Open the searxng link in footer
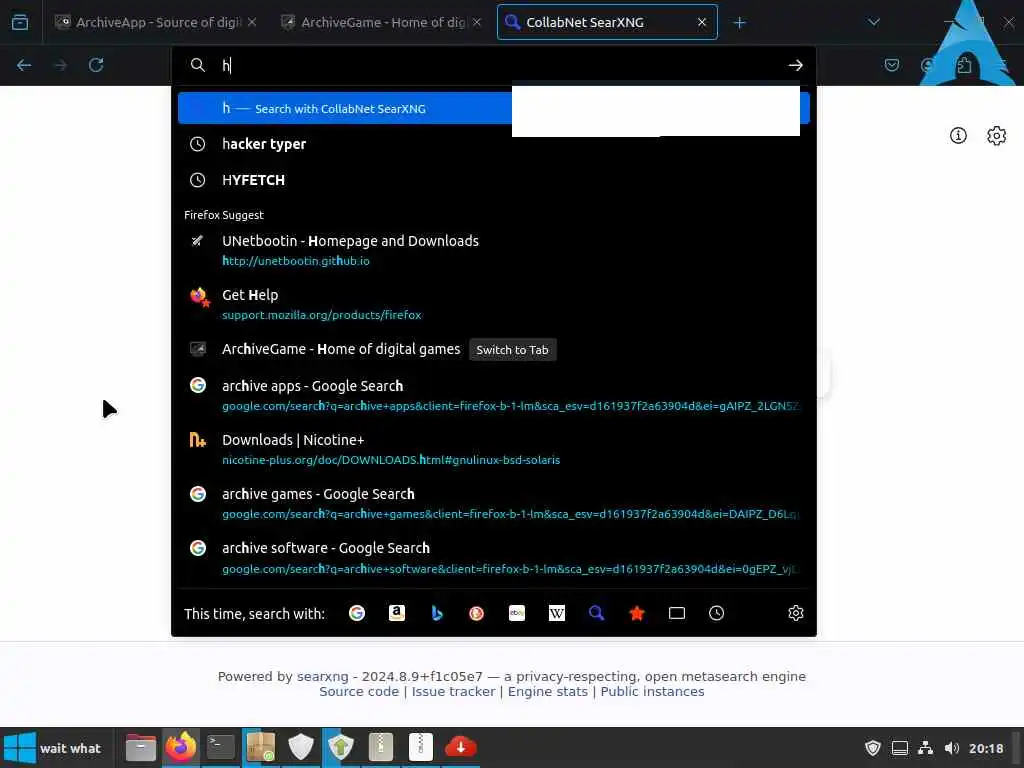Screen dimensions: 1024x768 tap(323, 677)
